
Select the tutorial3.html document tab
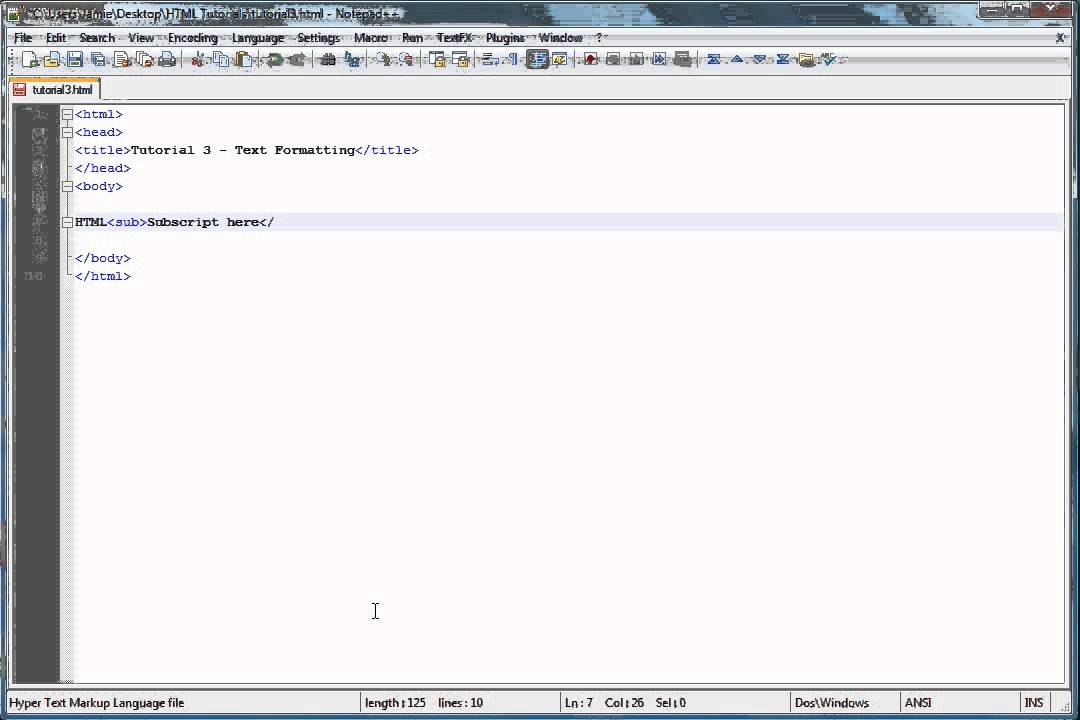55,90
